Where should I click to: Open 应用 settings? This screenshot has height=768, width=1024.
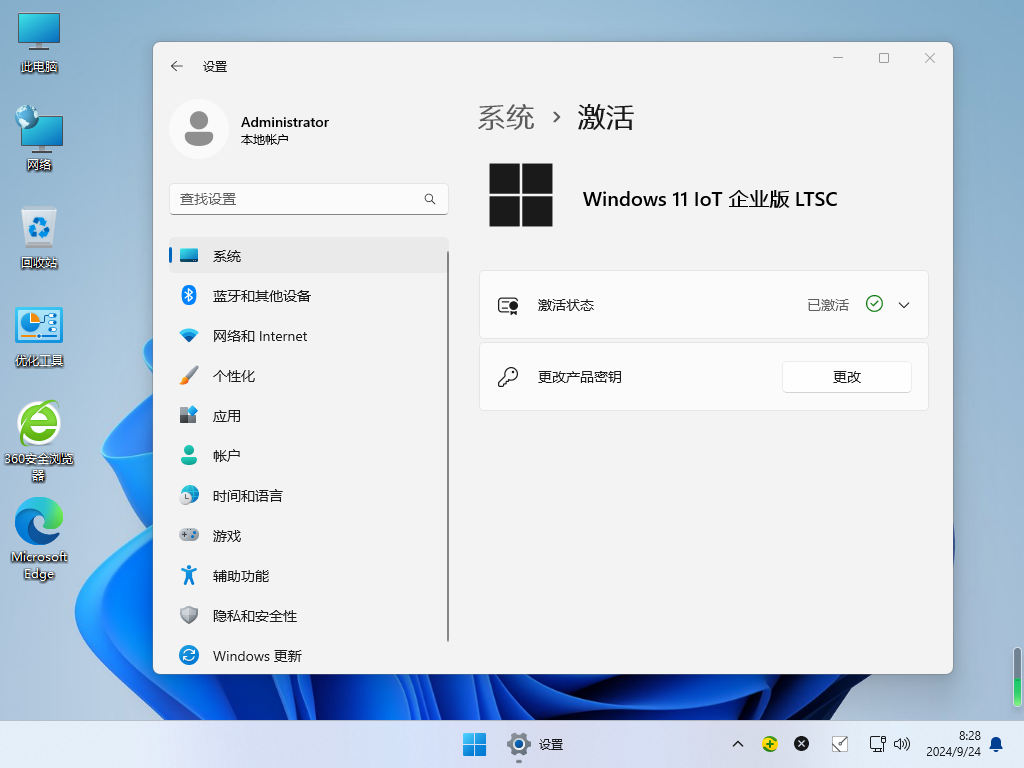click(308, 415)
